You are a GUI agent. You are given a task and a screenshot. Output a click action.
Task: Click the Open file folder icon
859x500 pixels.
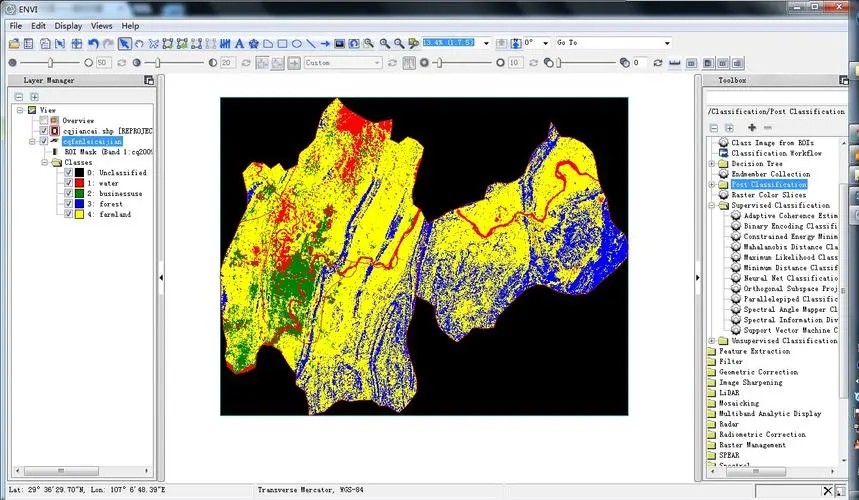14,43
